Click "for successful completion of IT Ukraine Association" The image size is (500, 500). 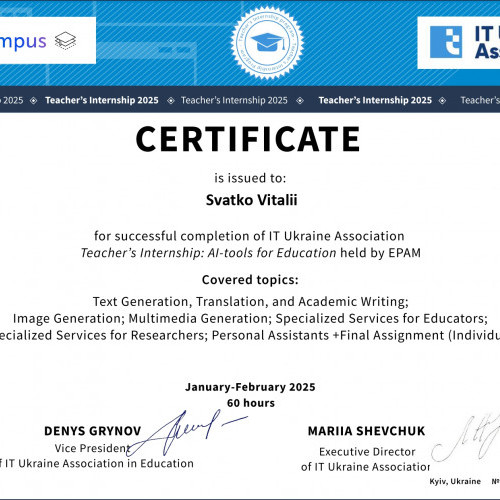pyautogui.click(x=249, y=236)
